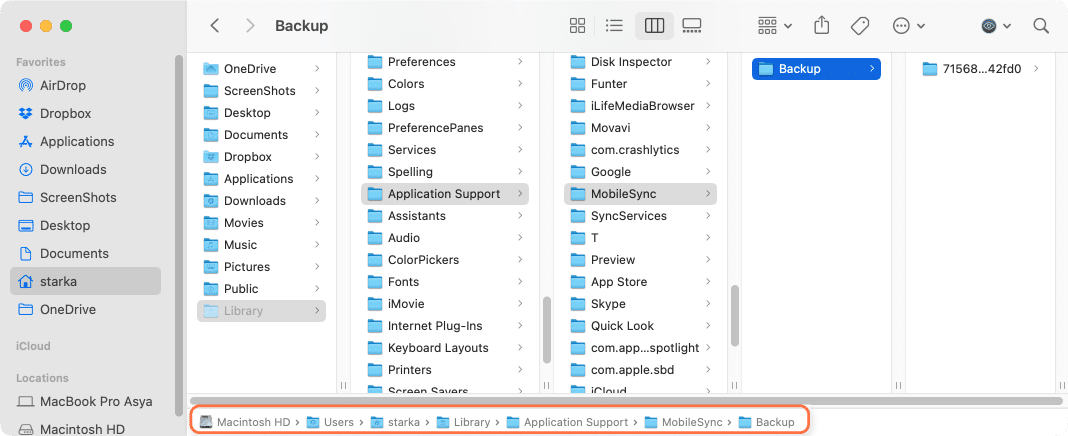
Task: Select the highlighted Backup folder
Action: pyautogui.click(x=816, y=69)
